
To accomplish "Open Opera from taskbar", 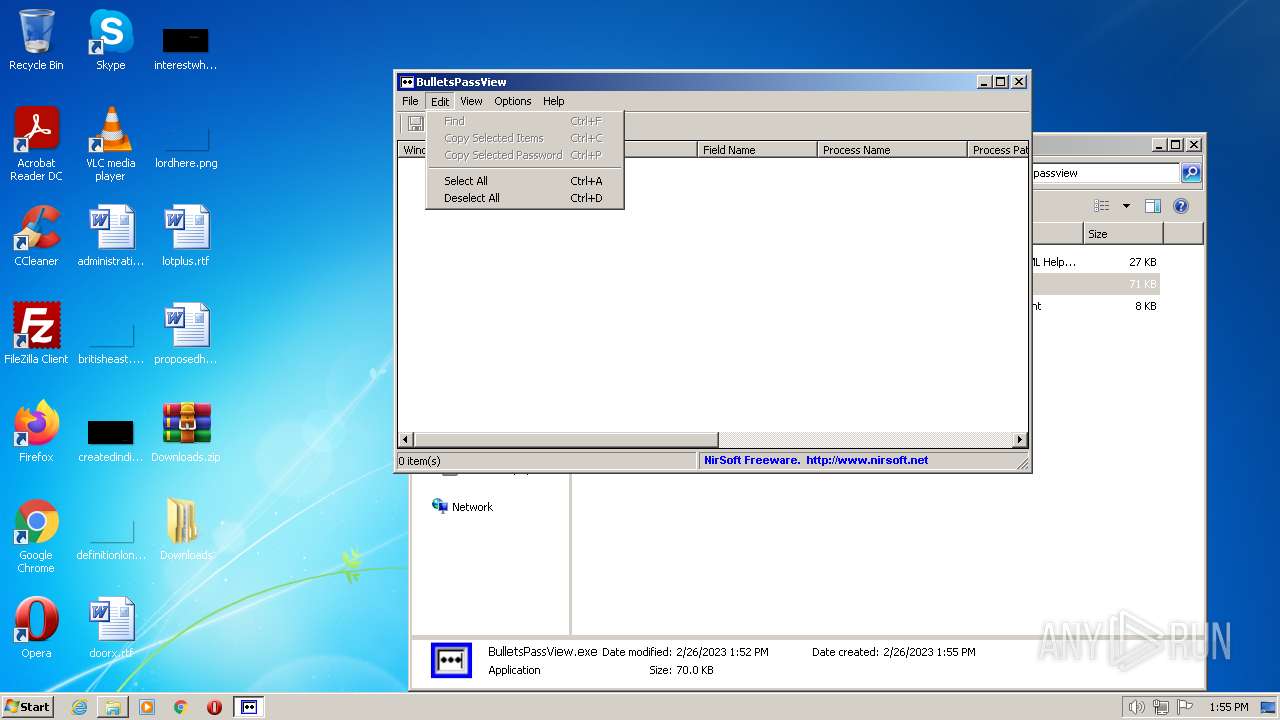I will (x=214, y=707).
